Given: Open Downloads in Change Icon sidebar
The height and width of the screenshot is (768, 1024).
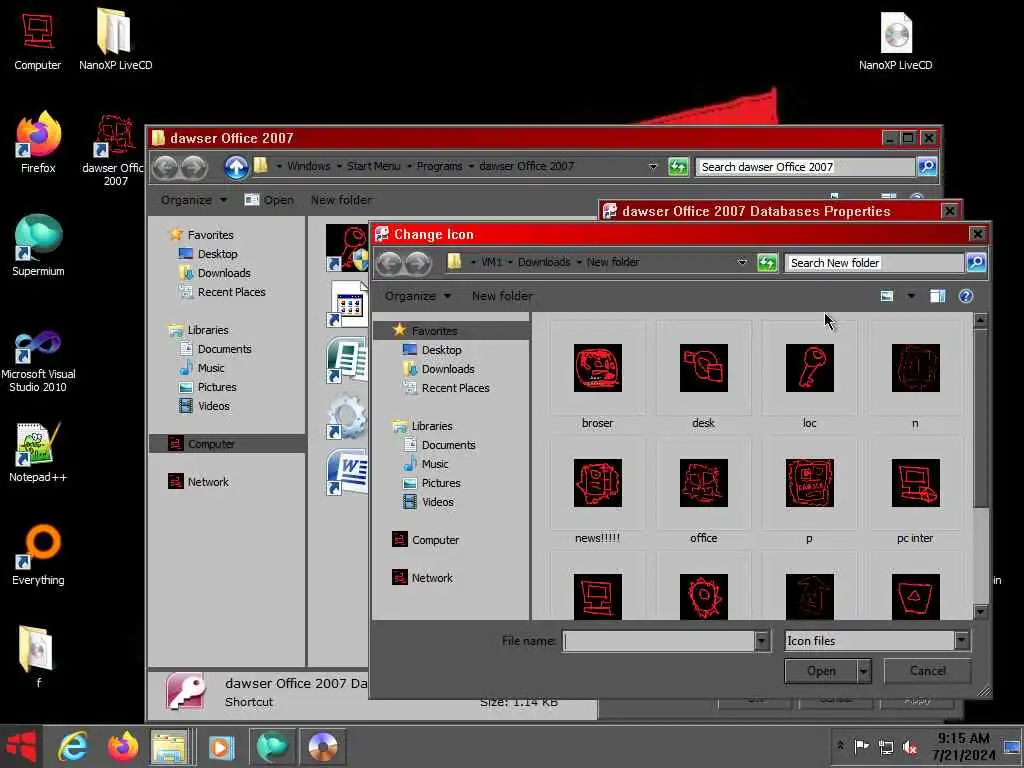Looking at the screenshot, I should pyautogui.click(x=447, y=369).
